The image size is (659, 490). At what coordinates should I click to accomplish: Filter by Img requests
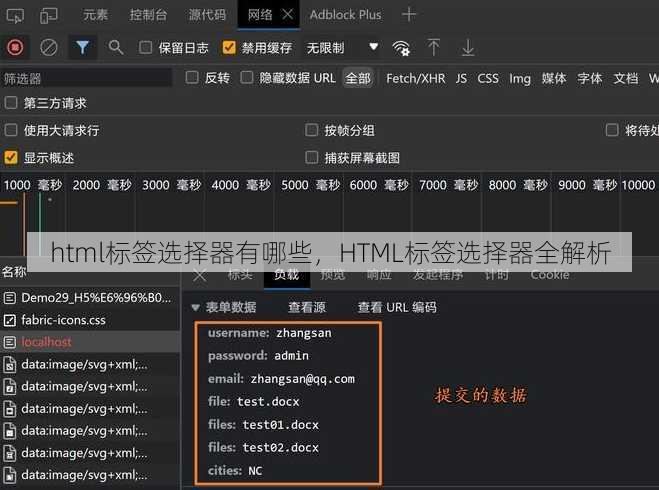coord(520,78)
